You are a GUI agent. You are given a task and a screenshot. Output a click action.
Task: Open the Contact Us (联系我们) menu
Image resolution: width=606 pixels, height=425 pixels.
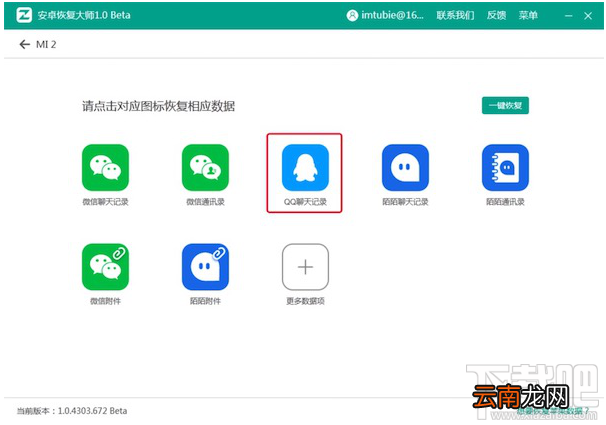(x=455, y=15)
